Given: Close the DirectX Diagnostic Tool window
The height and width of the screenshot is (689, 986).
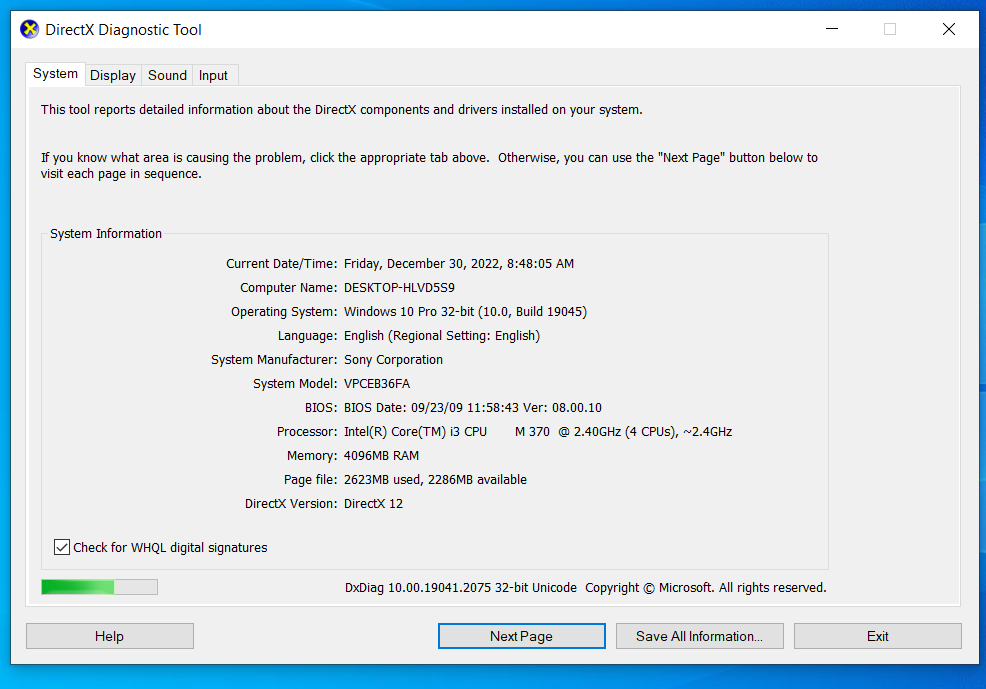Looking at the screenshot, I should click(949, 29).
